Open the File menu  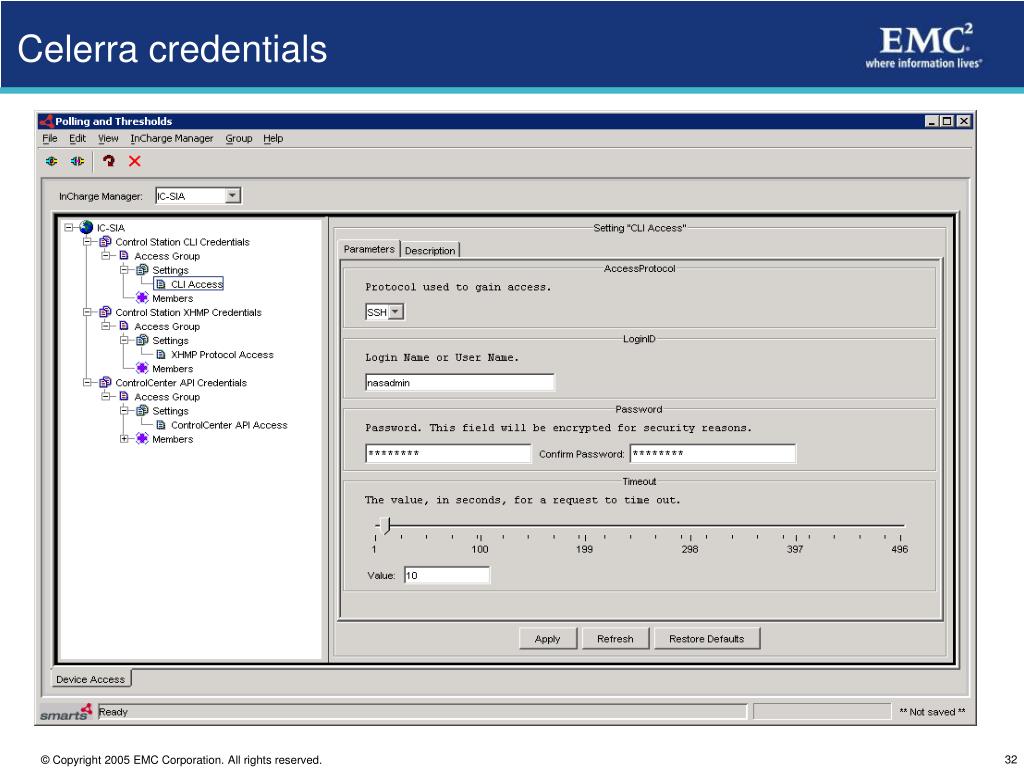pyautogui.click(x=50, y=138)
